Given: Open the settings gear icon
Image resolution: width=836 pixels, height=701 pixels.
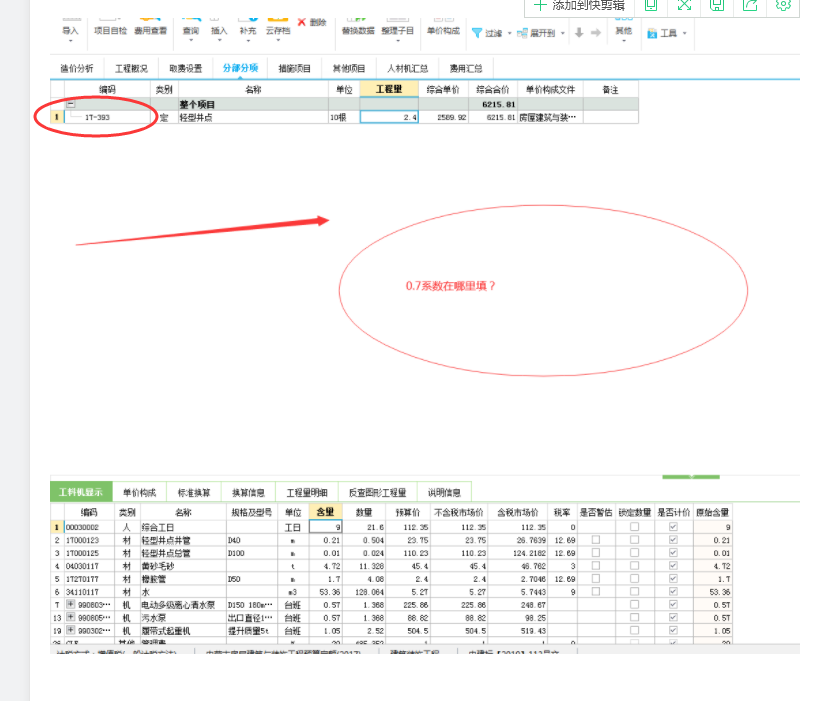Looking at the screenshot, I should coord(783,5).
